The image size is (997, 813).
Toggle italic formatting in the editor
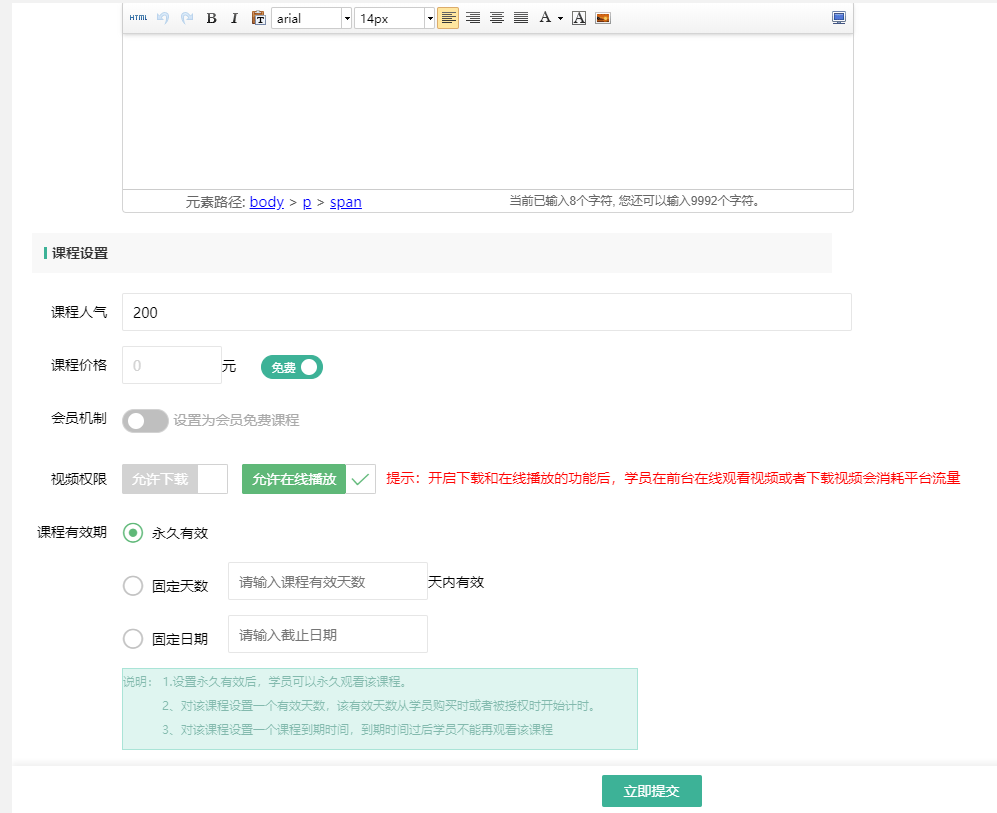tap(234, 18)
